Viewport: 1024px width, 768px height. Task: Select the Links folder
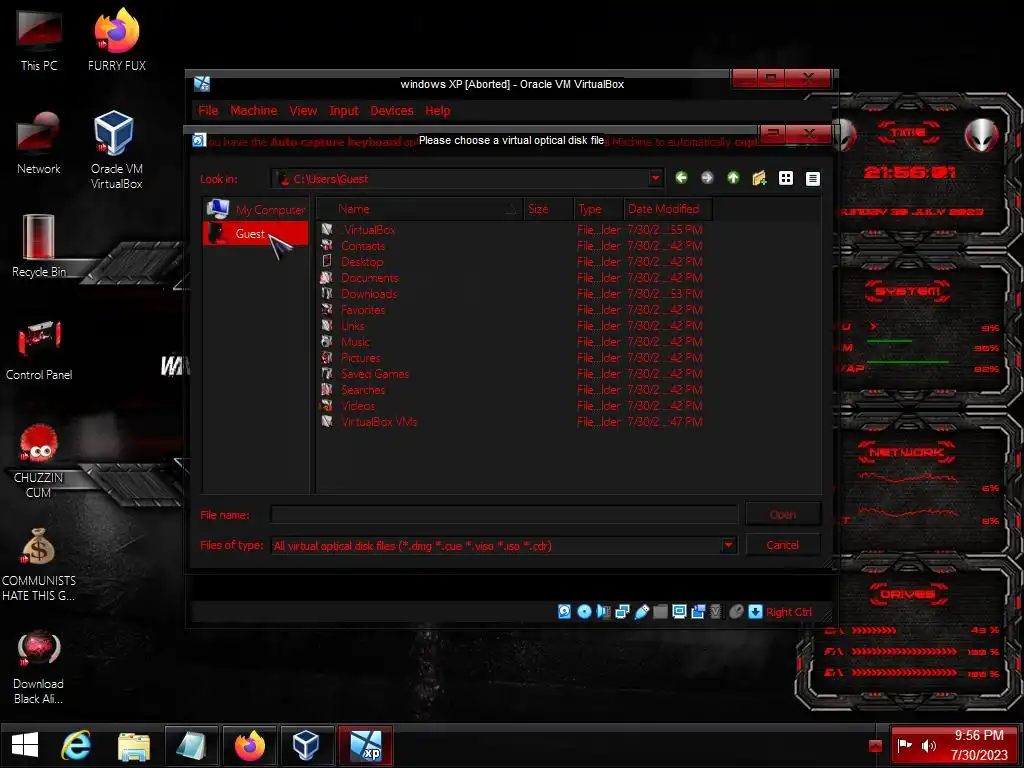click(x=353, y=326)
